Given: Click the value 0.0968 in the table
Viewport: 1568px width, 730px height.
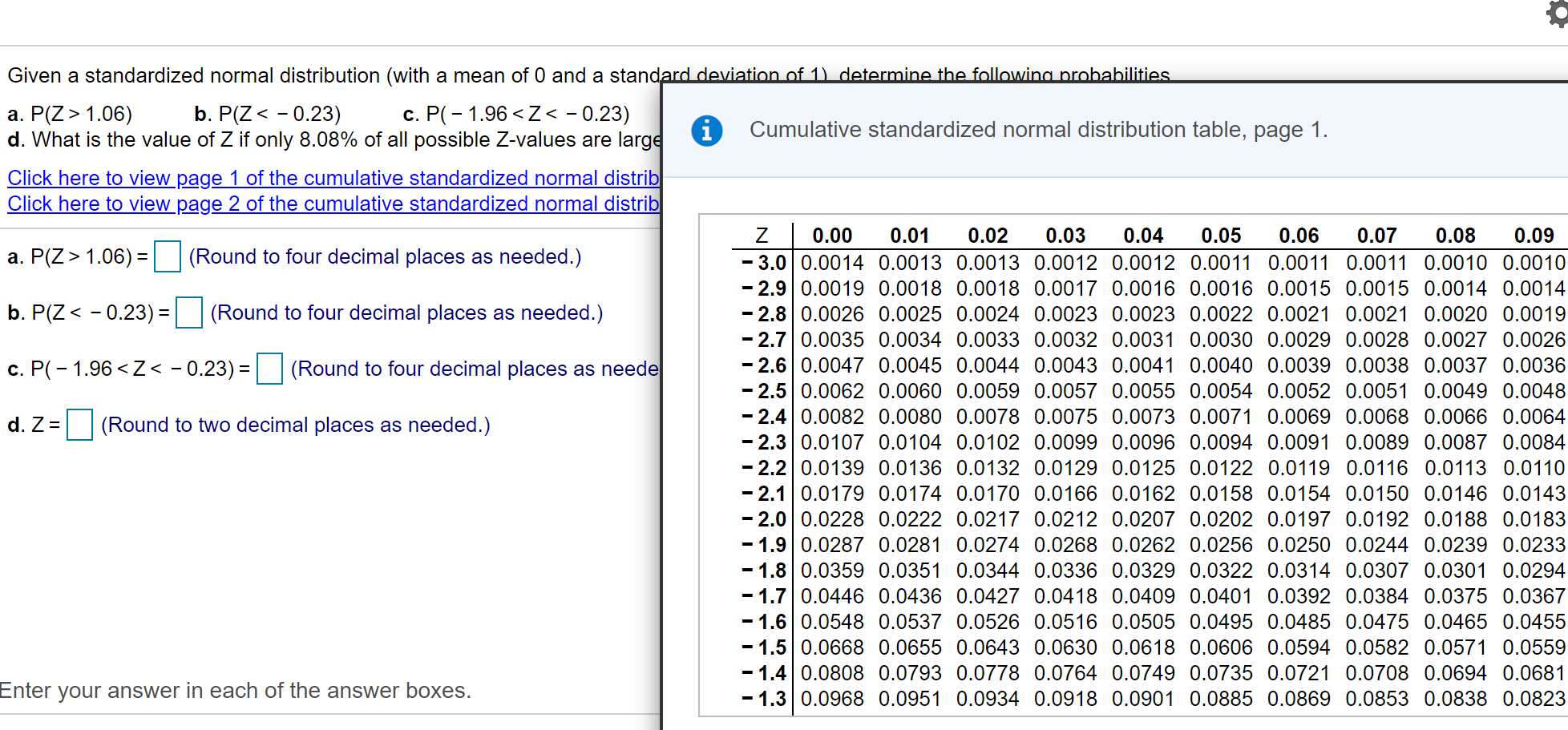Looking at the screenshot, I should [832, 698].
